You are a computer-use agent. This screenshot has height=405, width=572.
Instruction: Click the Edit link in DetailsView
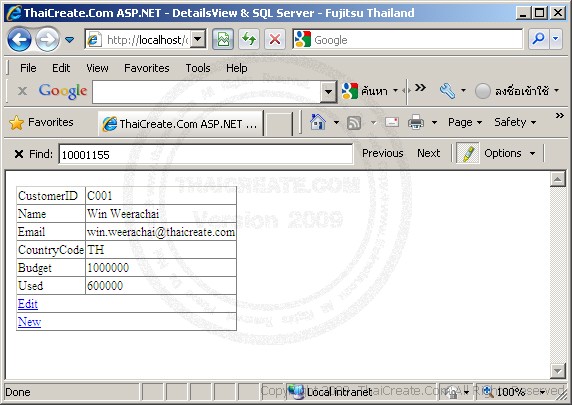[28, 304]
